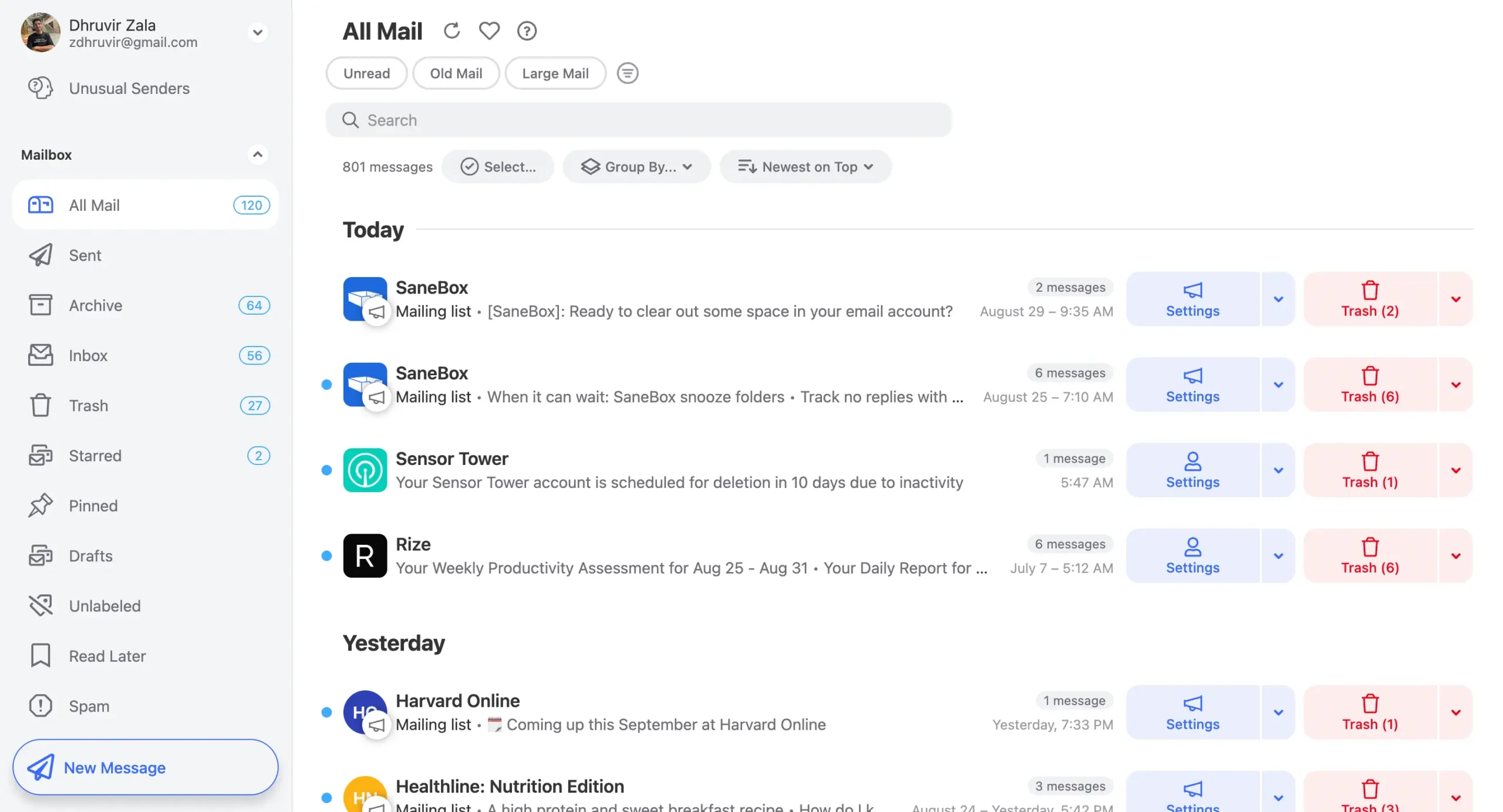Compose with New Message button
1503x812 pixels.
click(x=145, y=767)
